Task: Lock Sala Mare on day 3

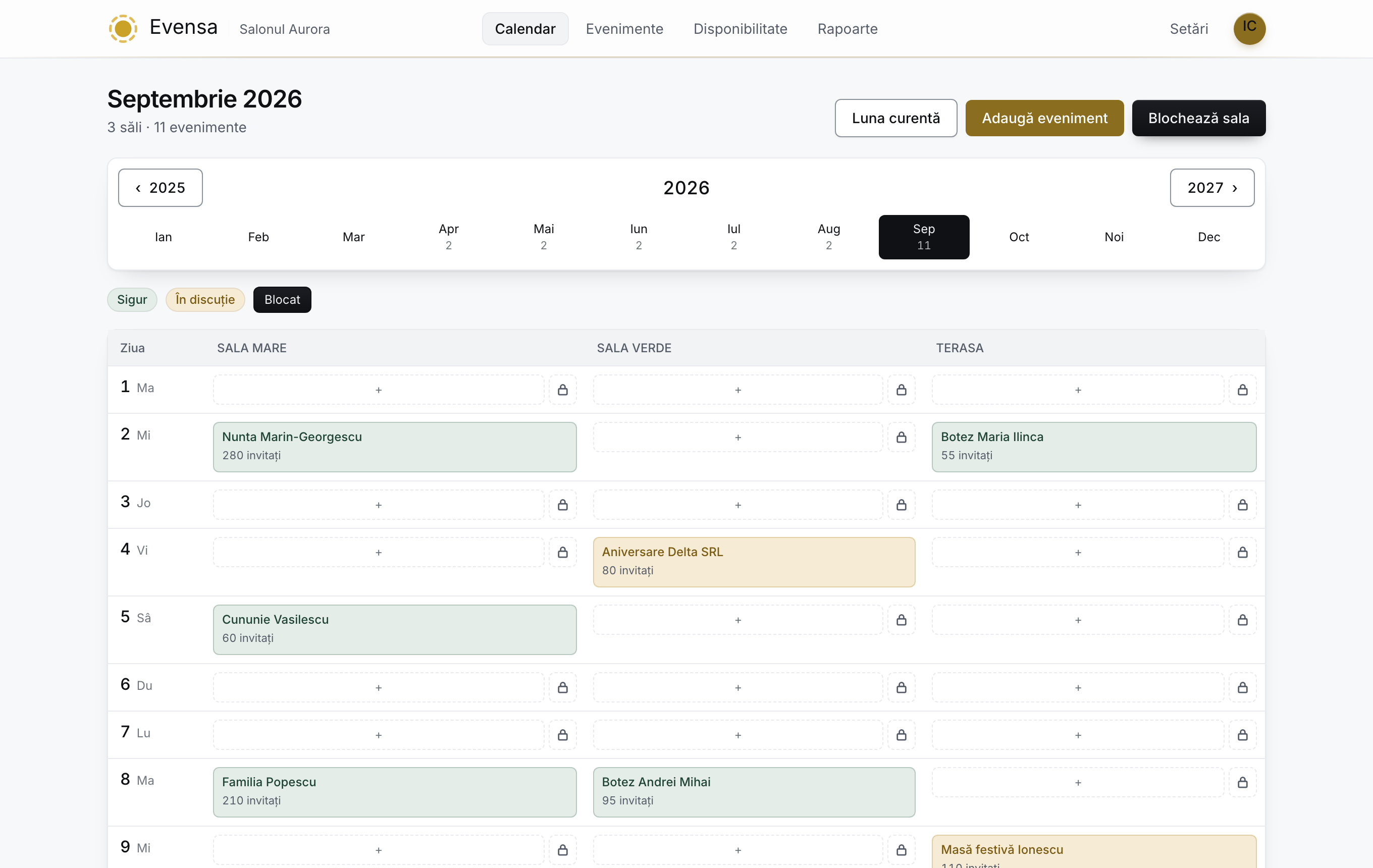Action: [563, 505]
